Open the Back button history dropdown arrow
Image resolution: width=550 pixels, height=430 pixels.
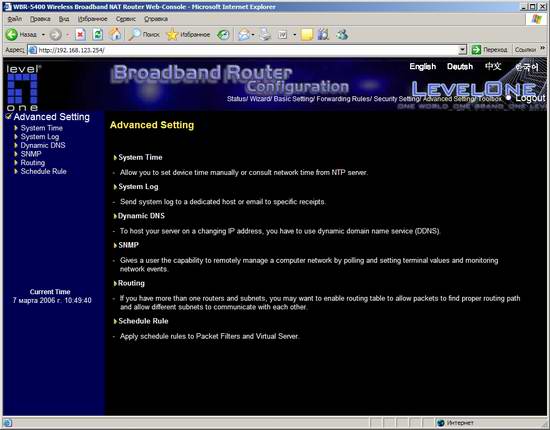(x=43, y=34)
